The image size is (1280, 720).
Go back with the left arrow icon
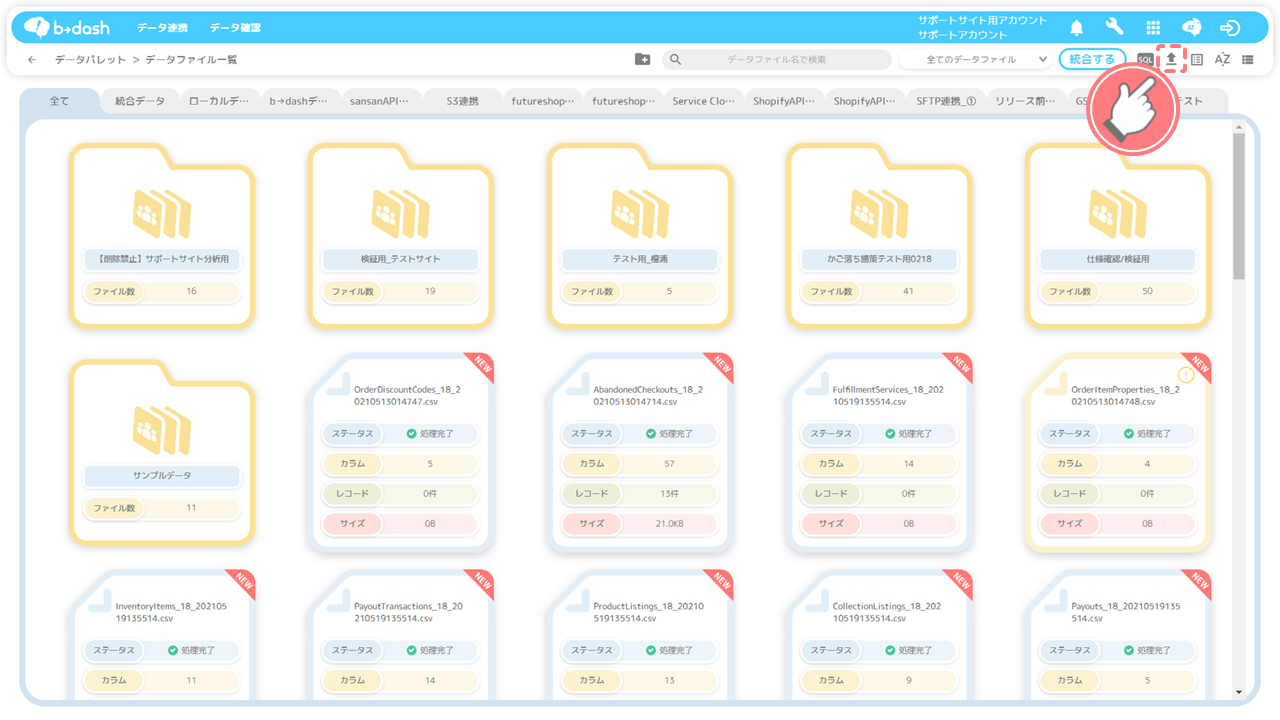[32, 60]
